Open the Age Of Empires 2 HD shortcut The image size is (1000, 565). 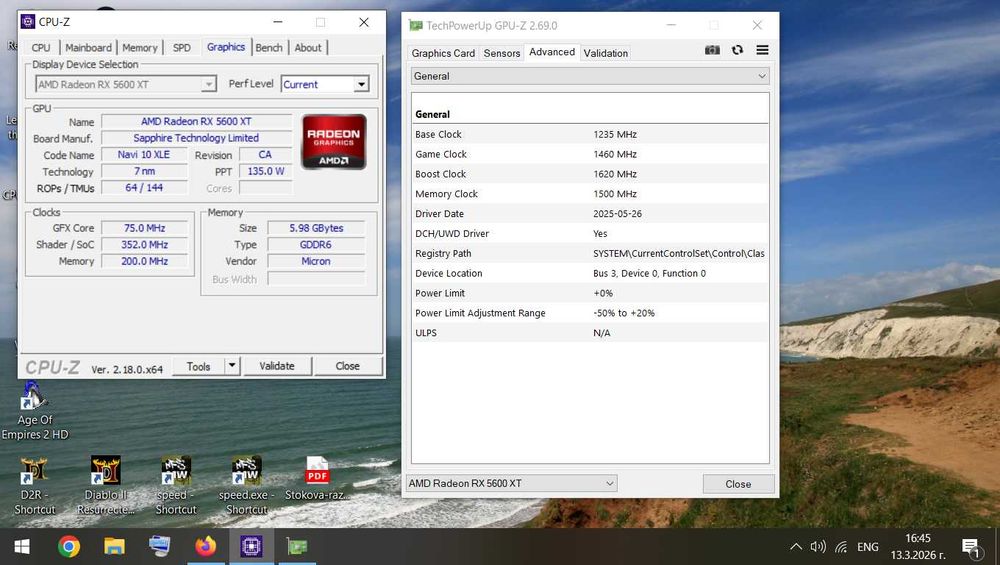coord(34,411)
